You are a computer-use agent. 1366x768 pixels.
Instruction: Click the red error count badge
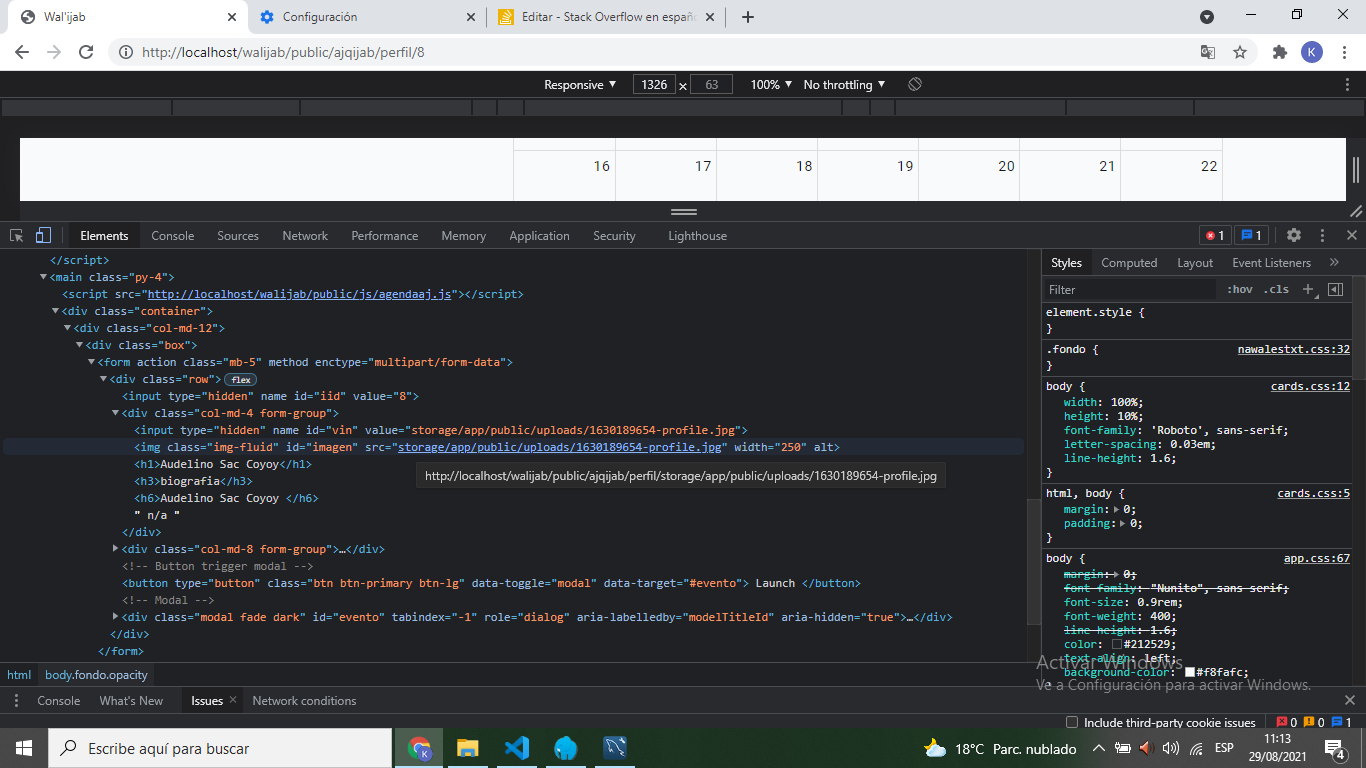point(1215,236)
